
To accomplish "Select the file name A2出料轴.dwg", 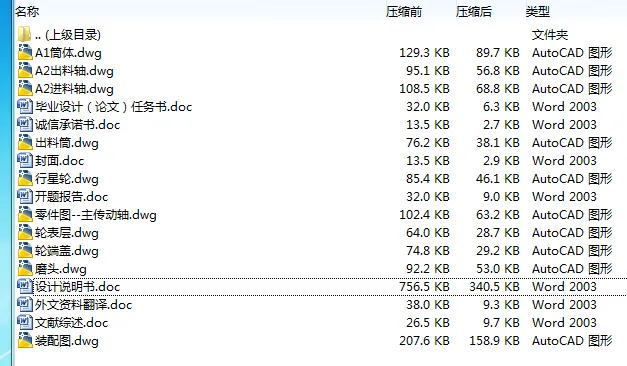I will tap(74, 71).
